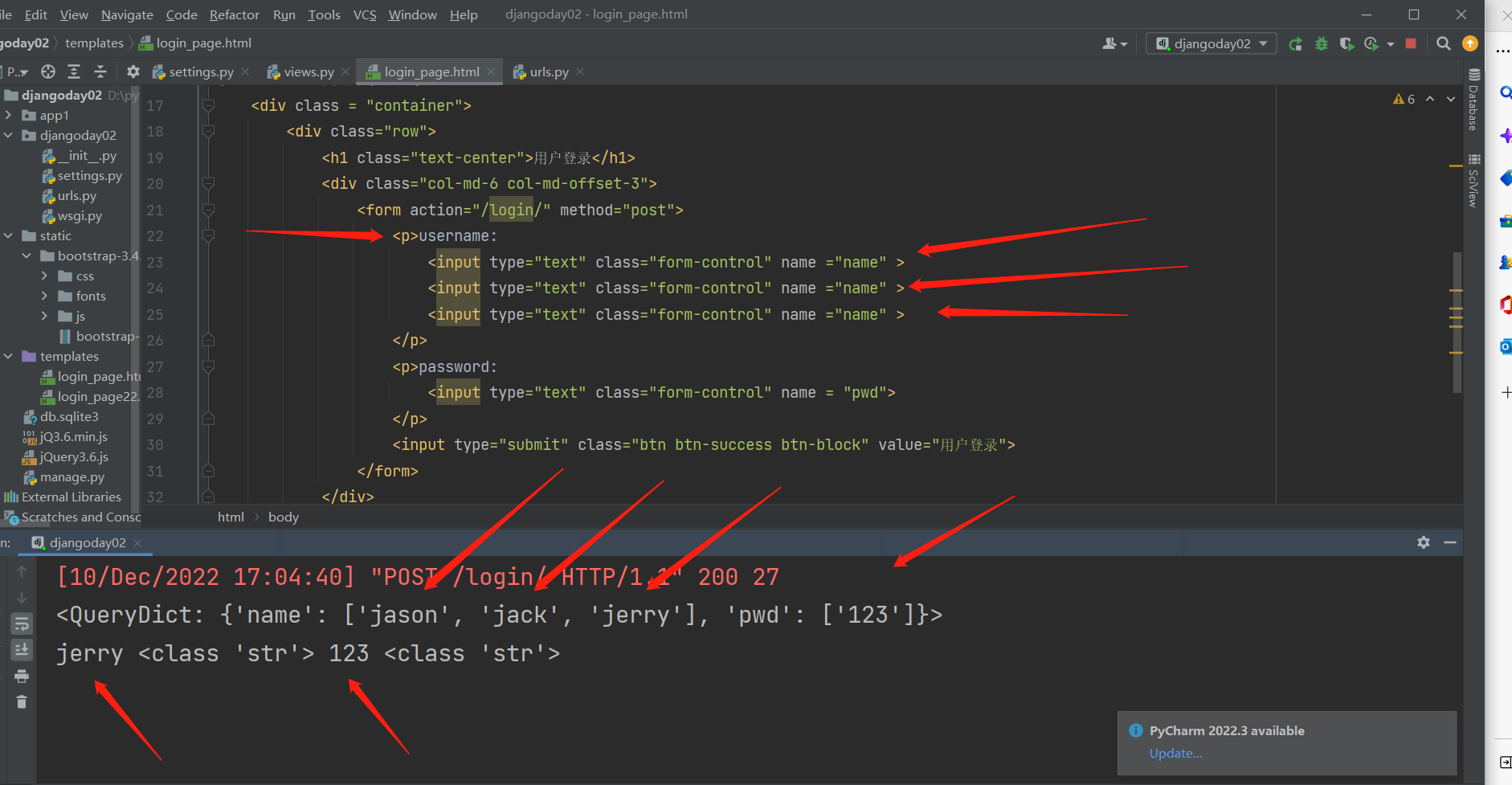The width and height of the screenshot is (1512, 785).
Task: Run with coverage icon in toolbar
Action: [1347, 44]
